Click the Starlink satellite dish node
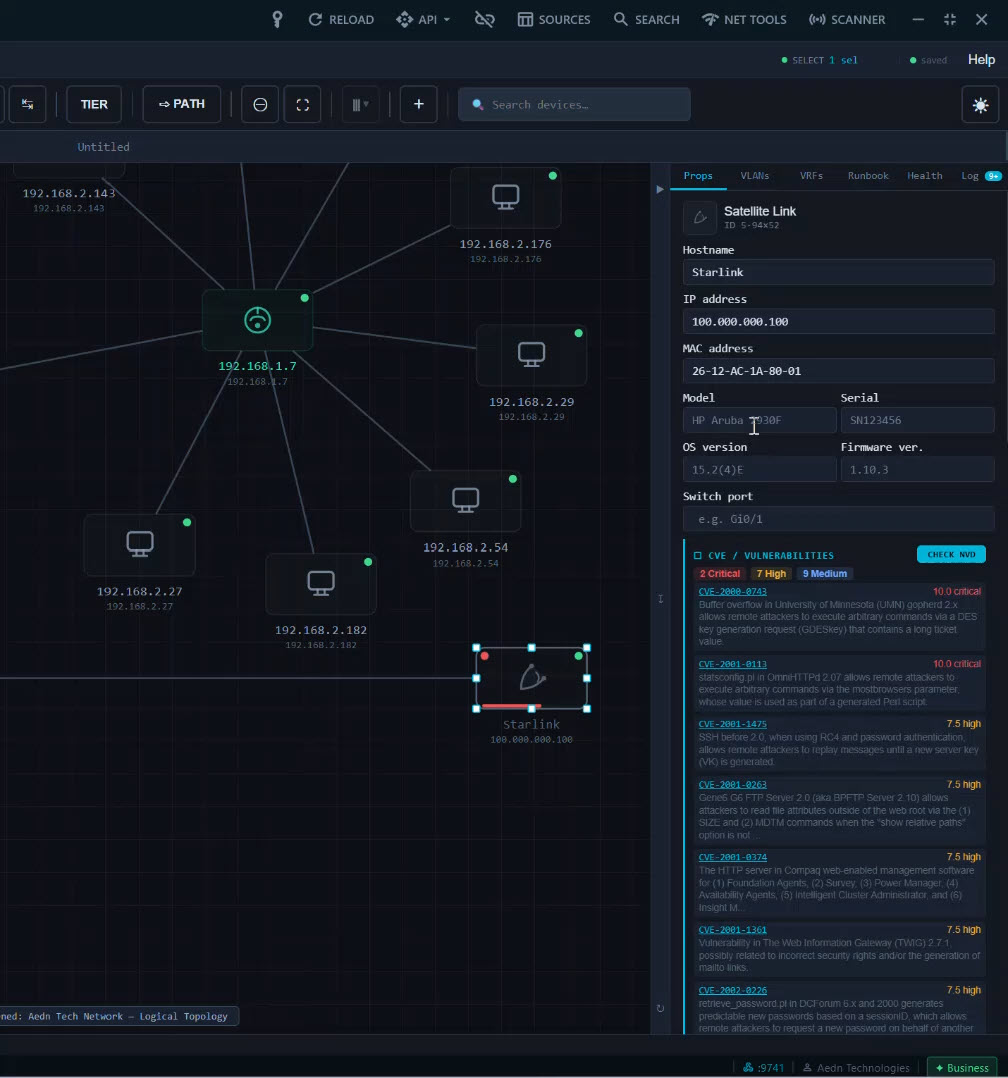1008x1078 pixels. point(532,678)
